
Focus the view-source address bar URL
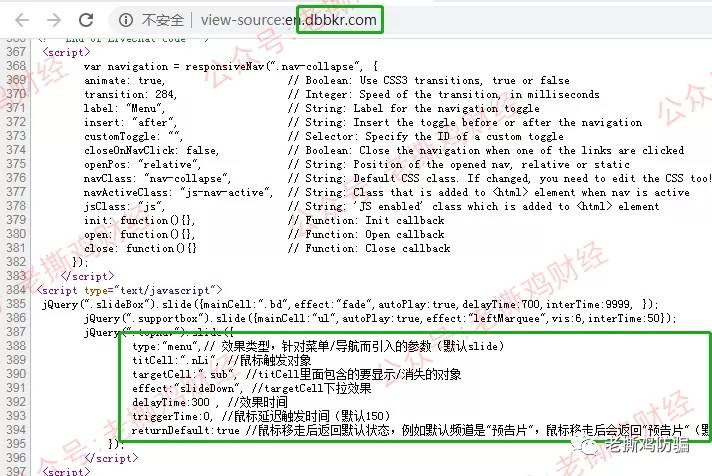289,20
